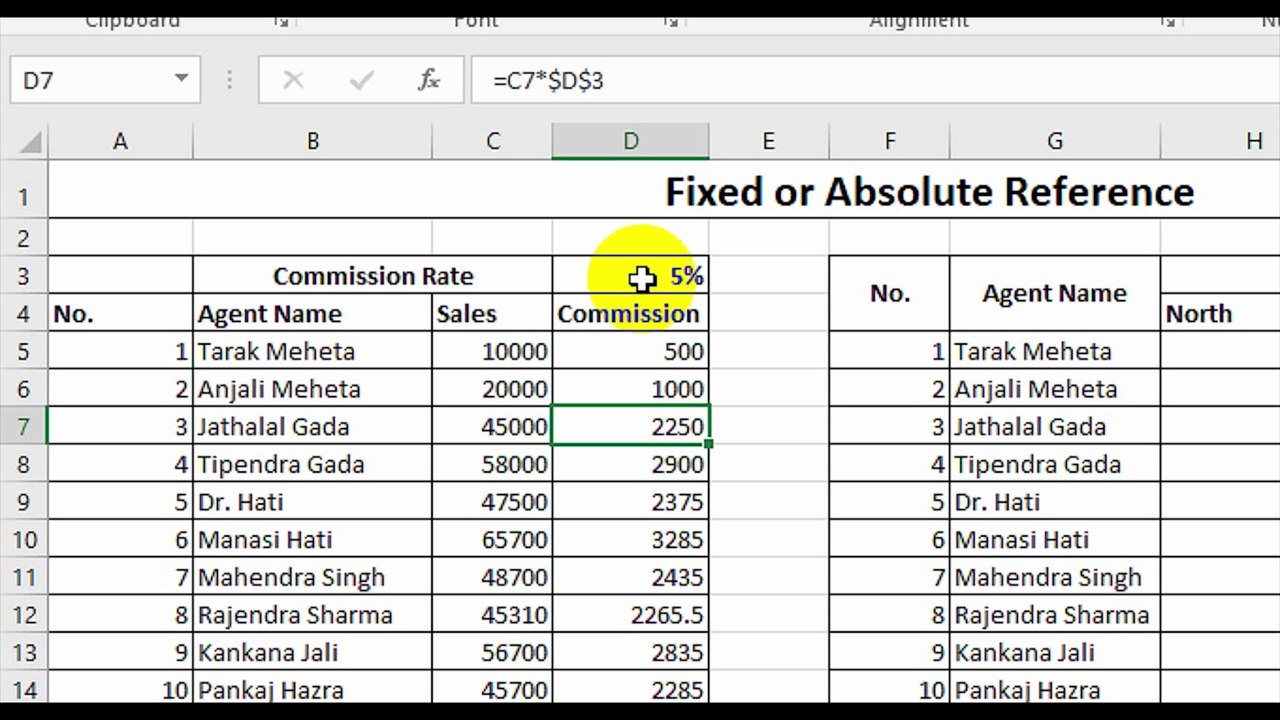Viewport: 1280px width, 720px height.
Task: Select the 'North' header cell
Action: [x=1220, y=314]
